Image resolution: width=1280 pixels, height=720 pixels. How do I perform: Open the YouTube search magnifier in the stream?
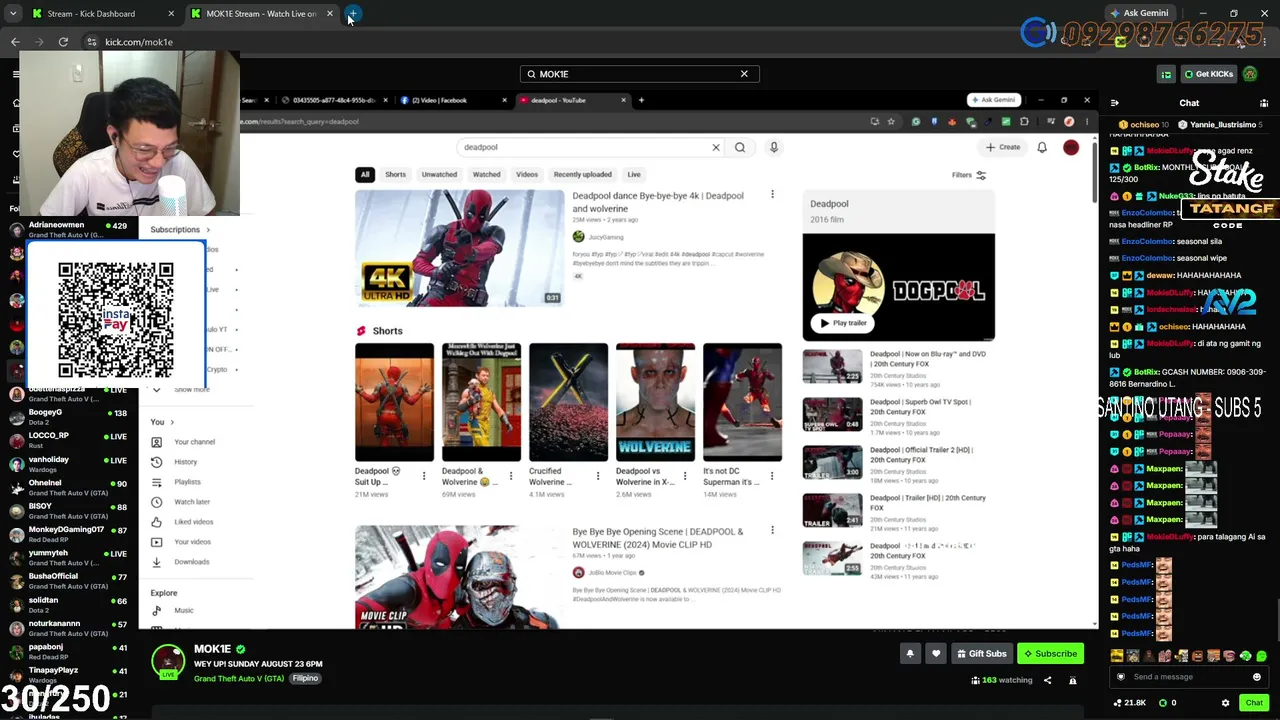click(740, 147)
